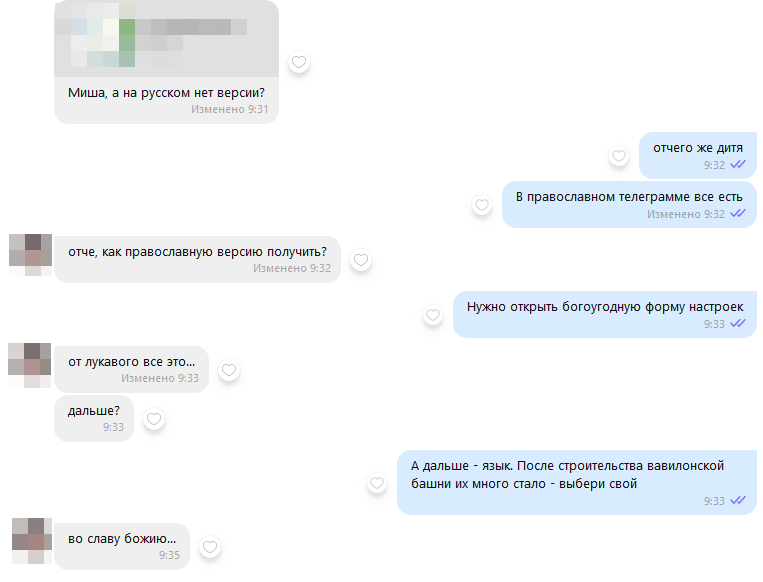The height and width of the screenshot is (582, 763).
Task: Open sender avatar next to 'от лукавого все это'
Action: click(x=30, y=365)
